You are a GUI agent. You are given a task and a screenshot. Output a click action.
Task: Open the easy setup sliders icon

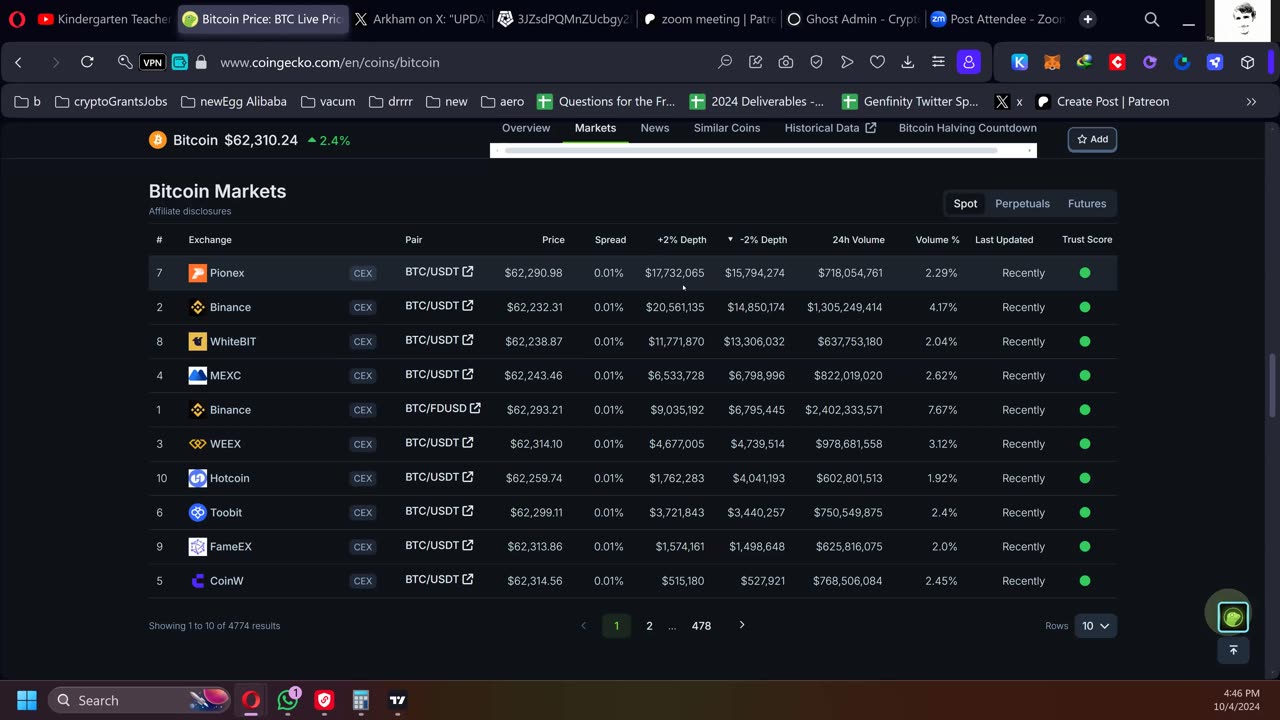[938, 62]
